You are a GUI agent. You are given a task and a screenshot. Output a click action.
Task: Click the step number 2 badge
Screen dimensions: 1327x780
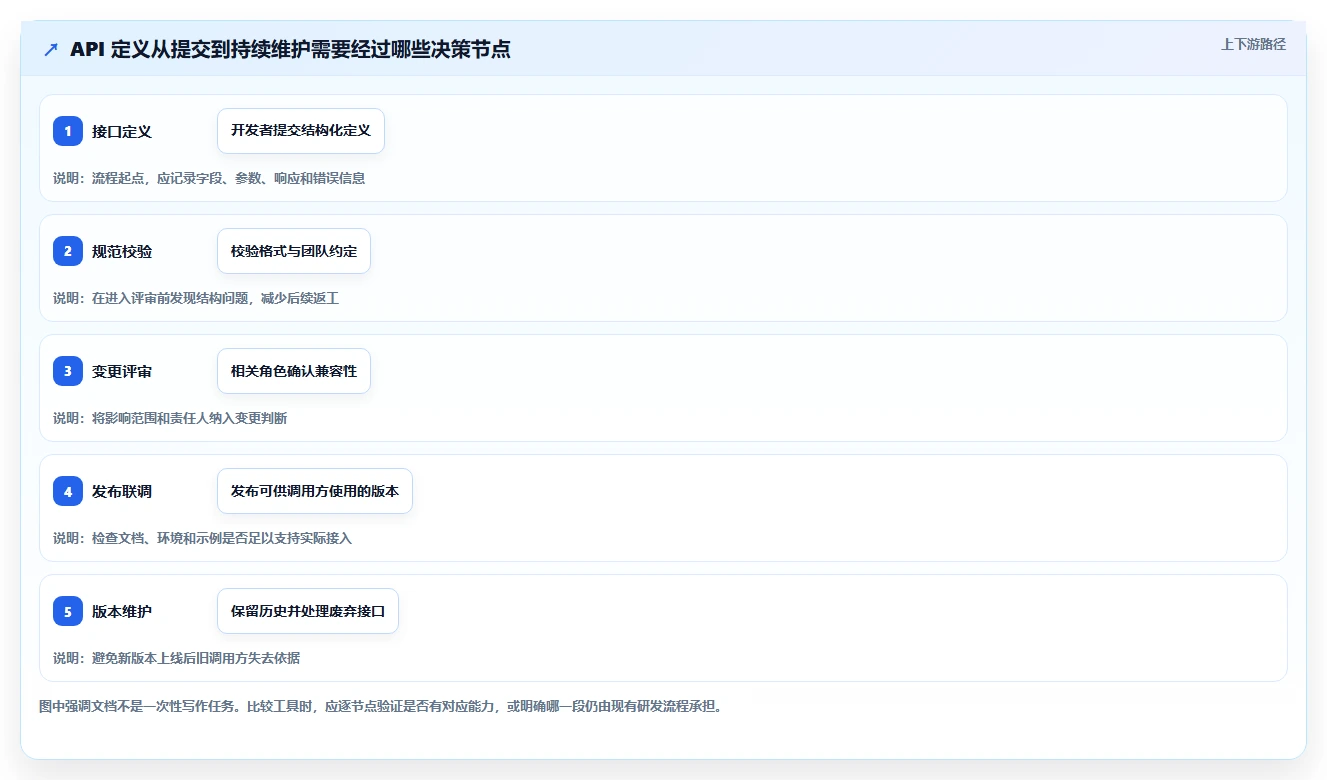point(68,251)
